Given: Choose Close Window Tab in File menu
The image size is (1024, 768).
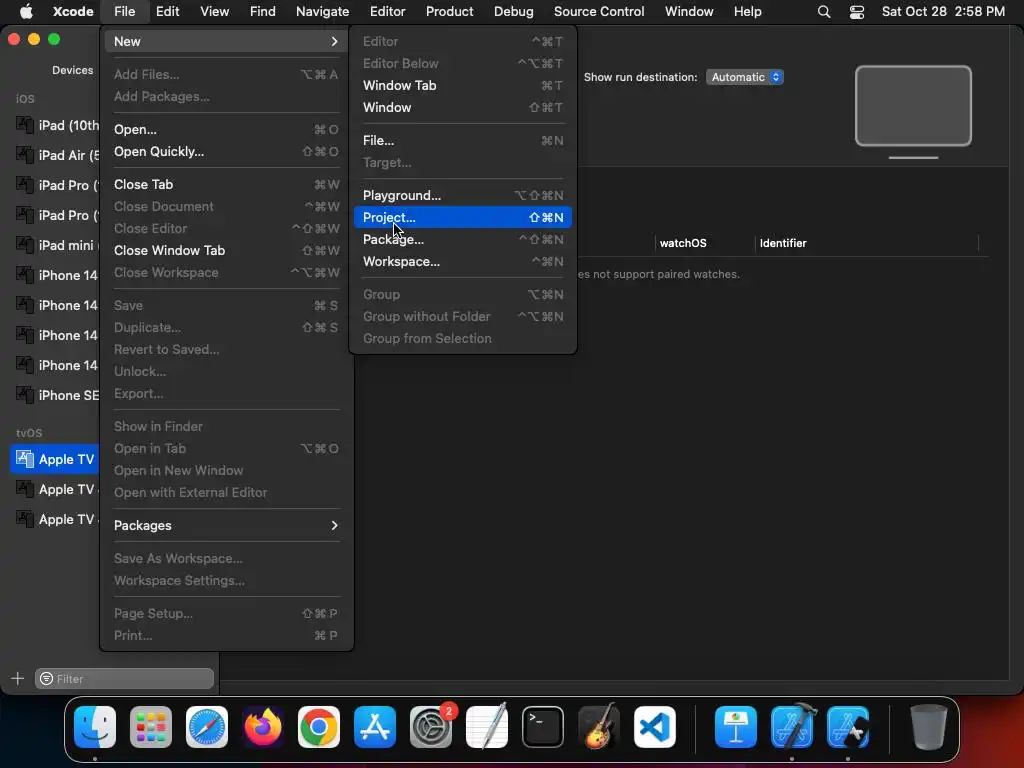Looking at the screenshot, I should (x=226, y=250).
